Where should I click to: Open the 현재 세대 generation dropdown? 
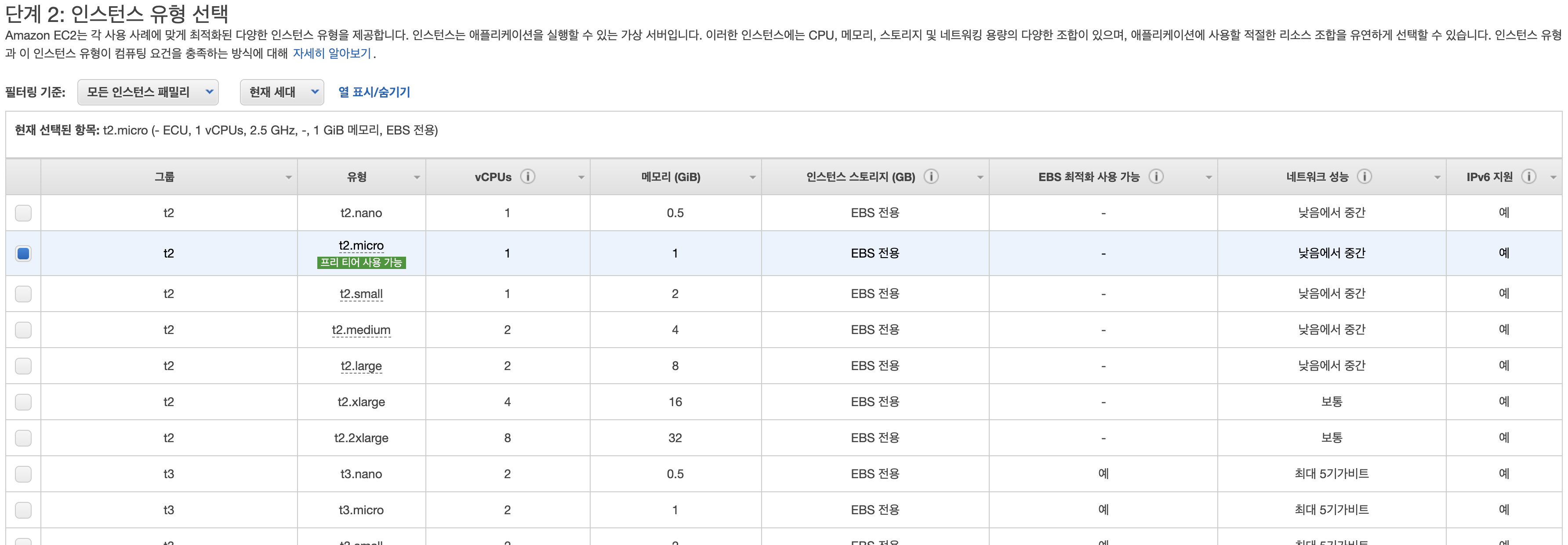pyautogui.click(x=282, y=93)
